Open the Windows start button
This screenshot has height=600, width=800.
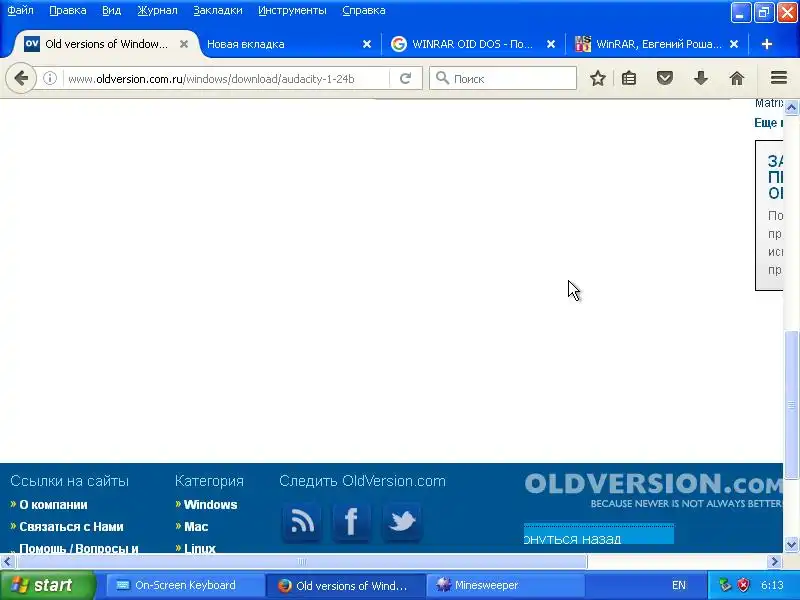[x=47, y=585]
